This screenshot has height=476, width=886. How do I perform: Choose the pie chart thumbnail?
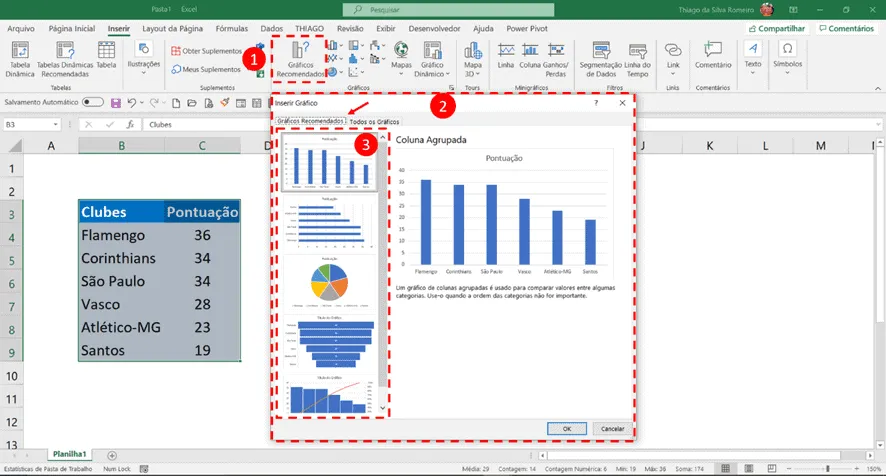[329, 282]
